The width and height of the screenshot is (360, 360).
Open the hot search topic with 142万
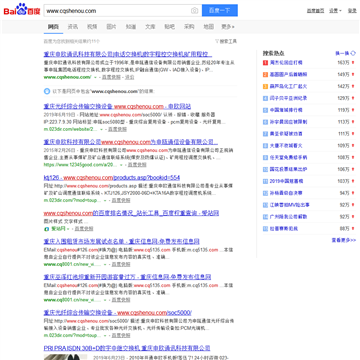(288, 86)
